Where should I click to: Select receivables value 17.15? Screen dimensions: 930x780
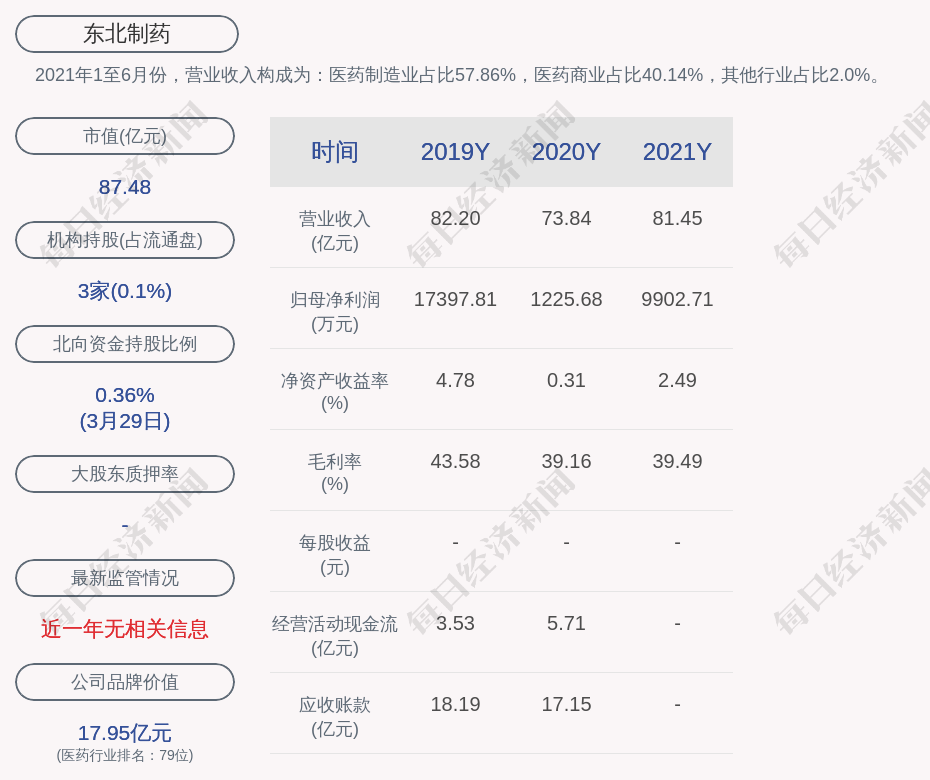point(566,705)
